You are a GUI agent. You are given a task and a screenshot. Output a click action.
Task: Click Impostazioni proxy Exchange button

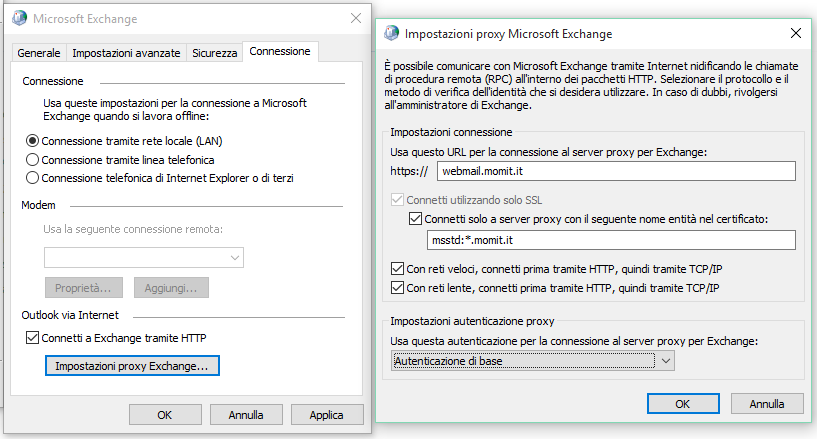click(x=132, y=366)
